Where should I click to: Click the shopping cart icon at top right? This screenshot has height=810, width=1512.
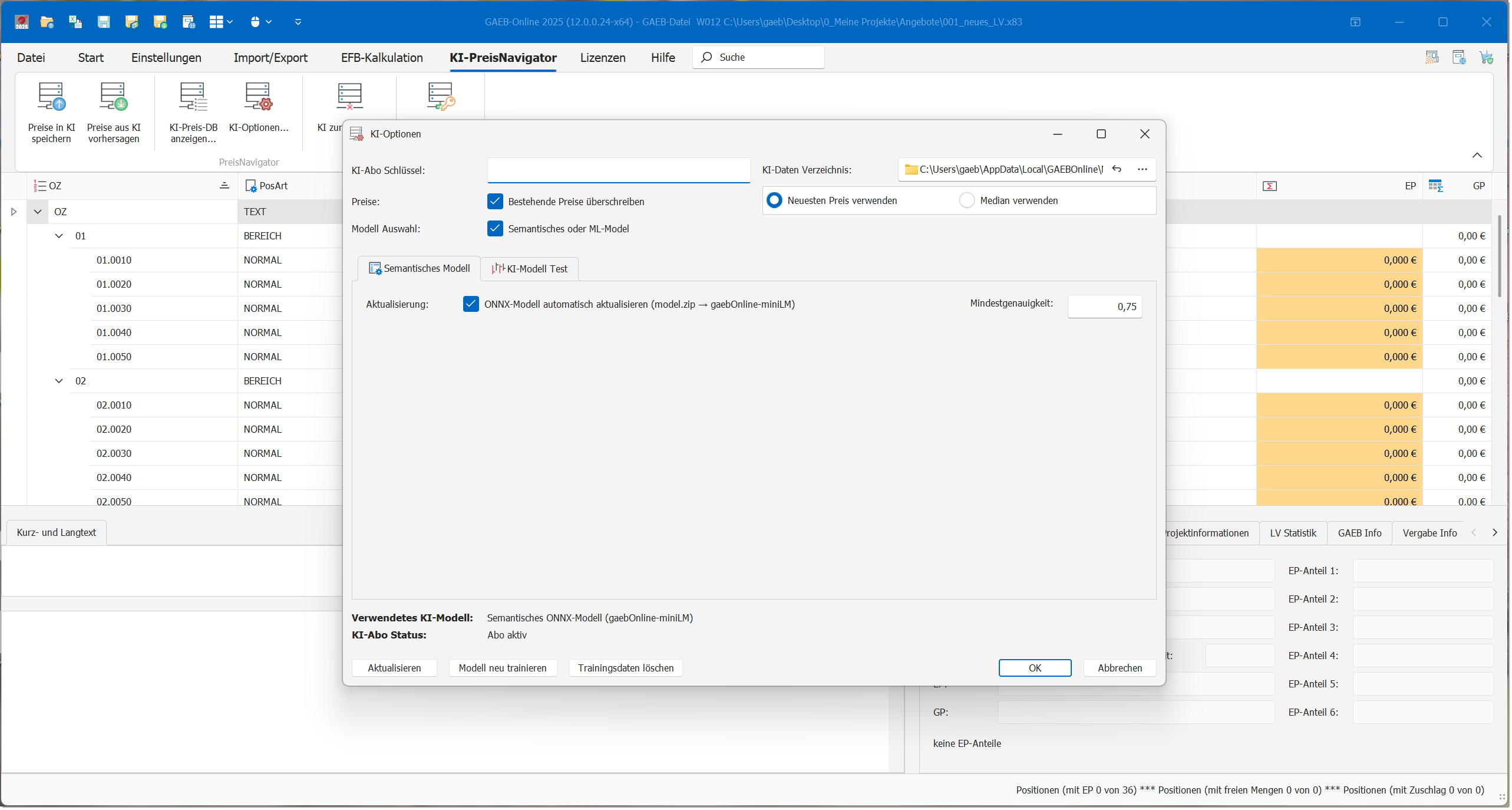1487,57
